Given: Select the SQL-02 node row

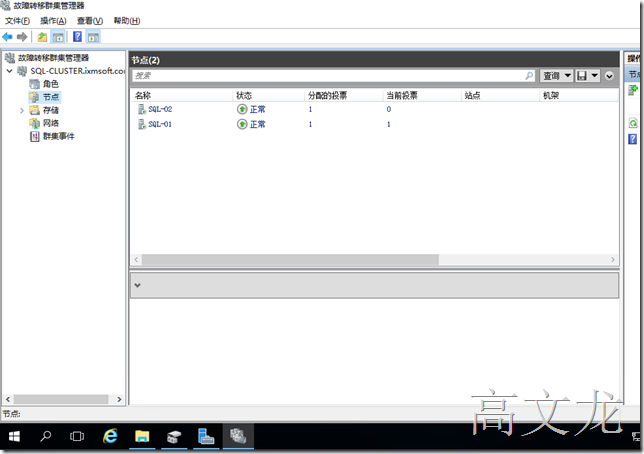Looking at the screenshot, I should [375, 109].
